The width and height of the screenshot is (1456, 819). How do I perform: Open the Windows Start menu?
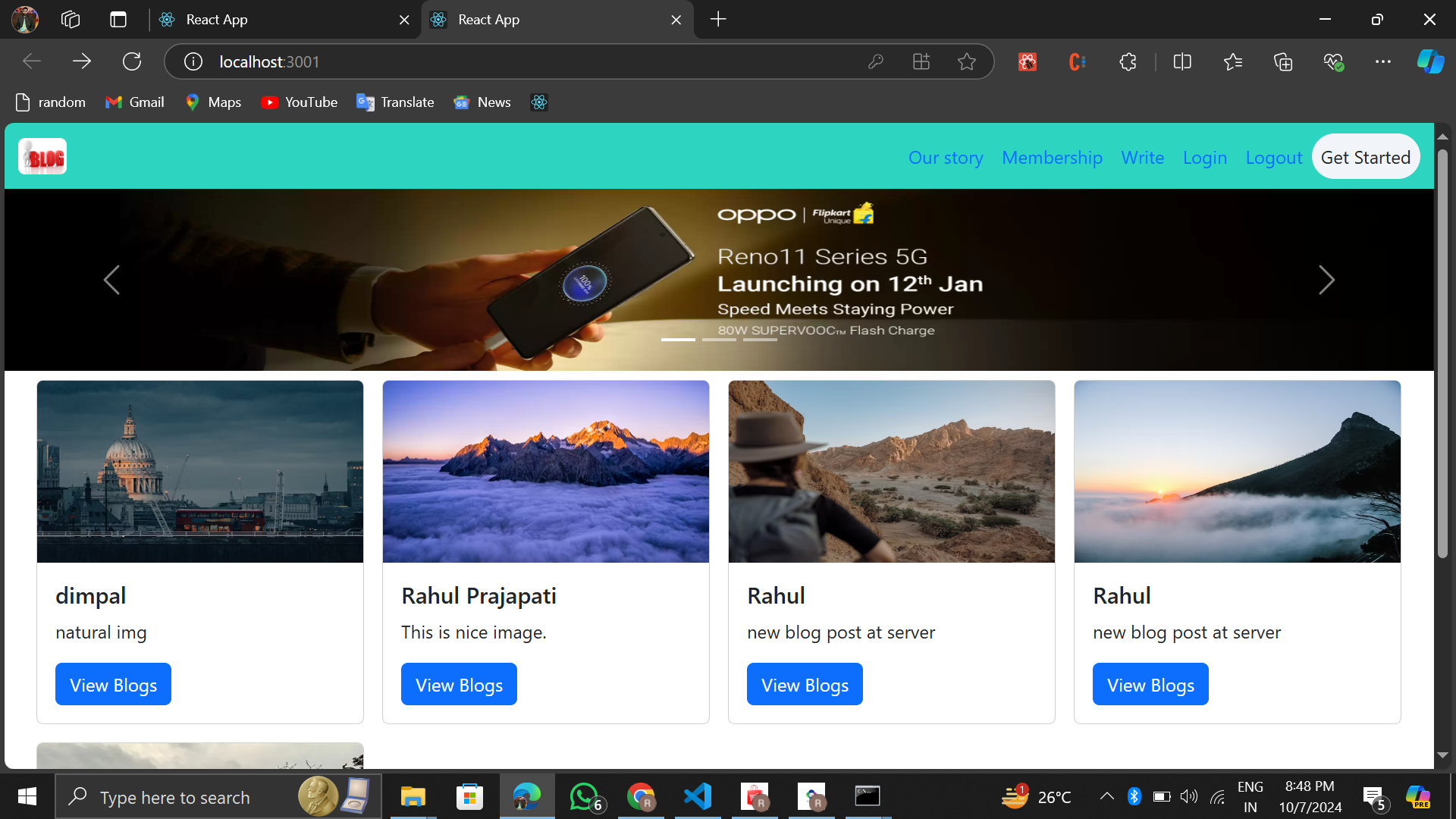click(x=27, y=796)
